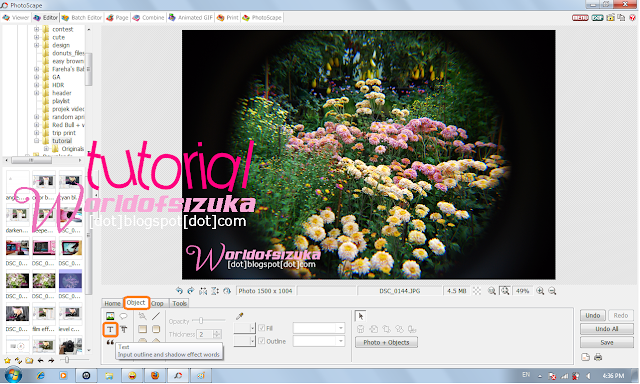
Task: Open the Outline style dropdown
Action: (244, 341)
